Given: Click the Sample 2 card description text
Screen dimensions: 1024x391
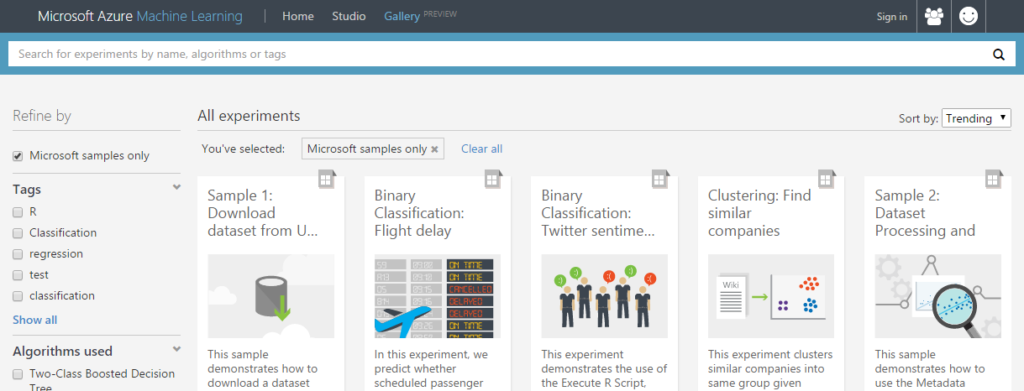Looking at the screenshot, I should (930, 369).
